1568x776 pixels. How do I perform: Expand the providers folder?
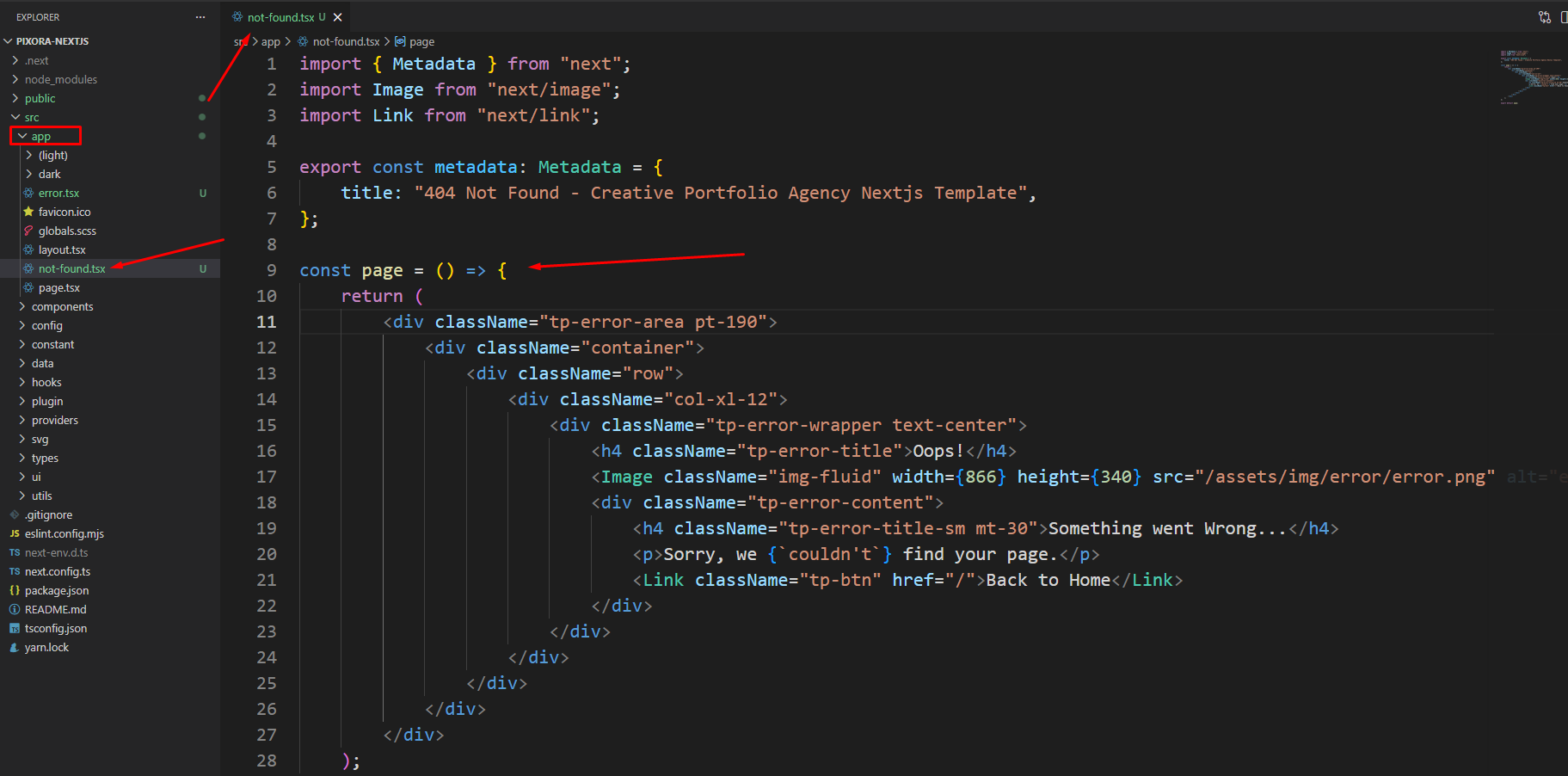click(22, 420)
